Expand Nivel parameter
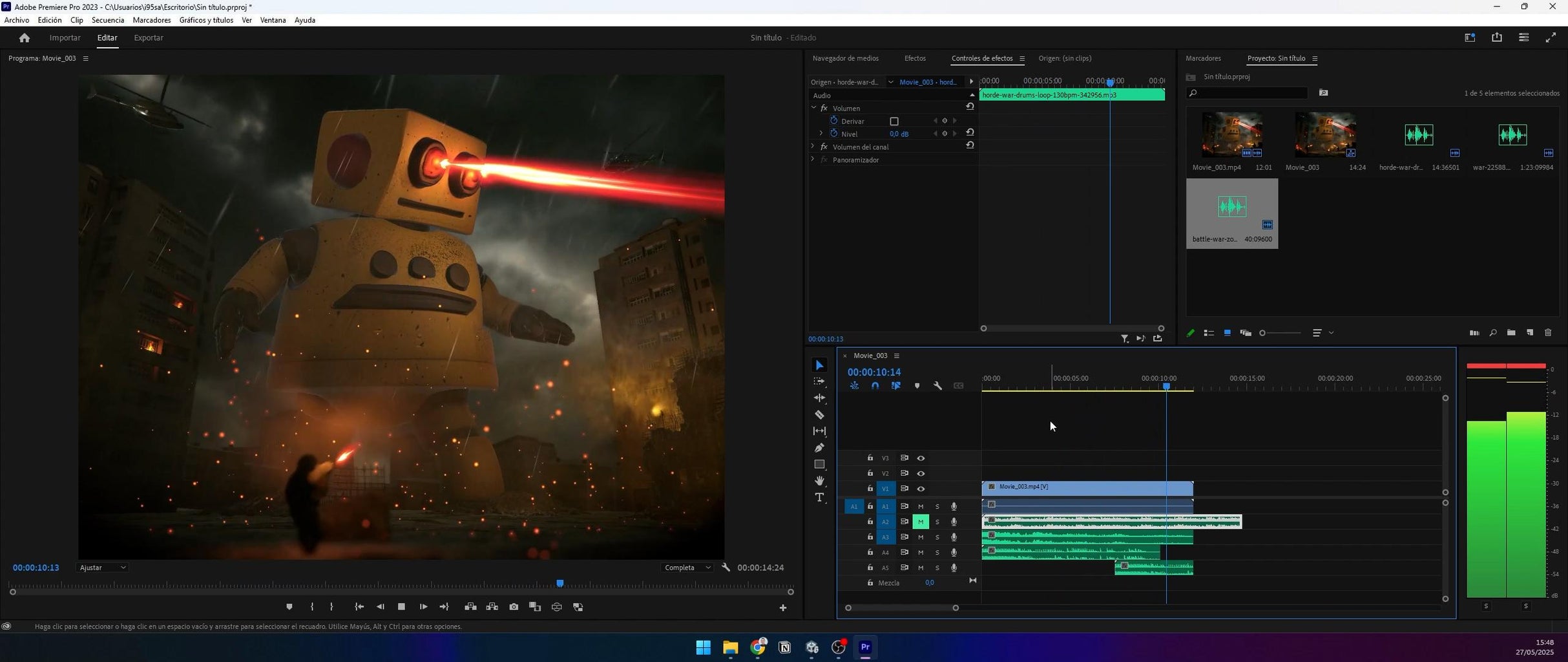Viewport: 1568px width, 662px height. coord(821,134)
